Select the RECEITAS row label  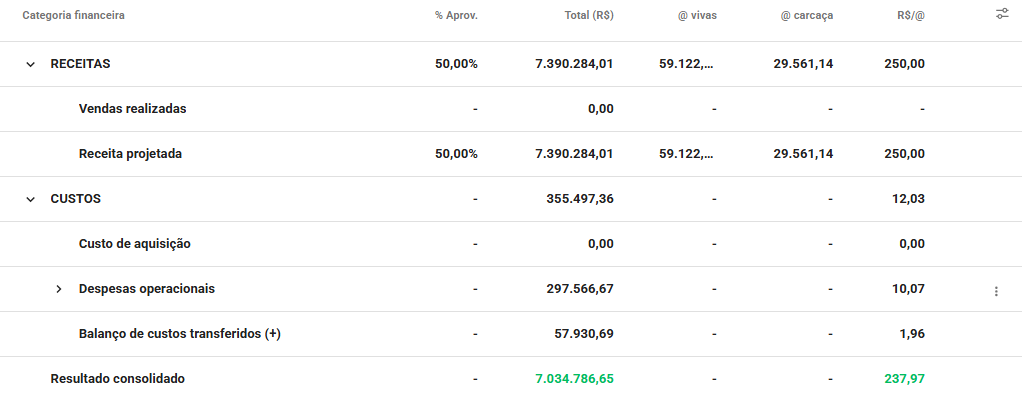[x=80, y=64]
